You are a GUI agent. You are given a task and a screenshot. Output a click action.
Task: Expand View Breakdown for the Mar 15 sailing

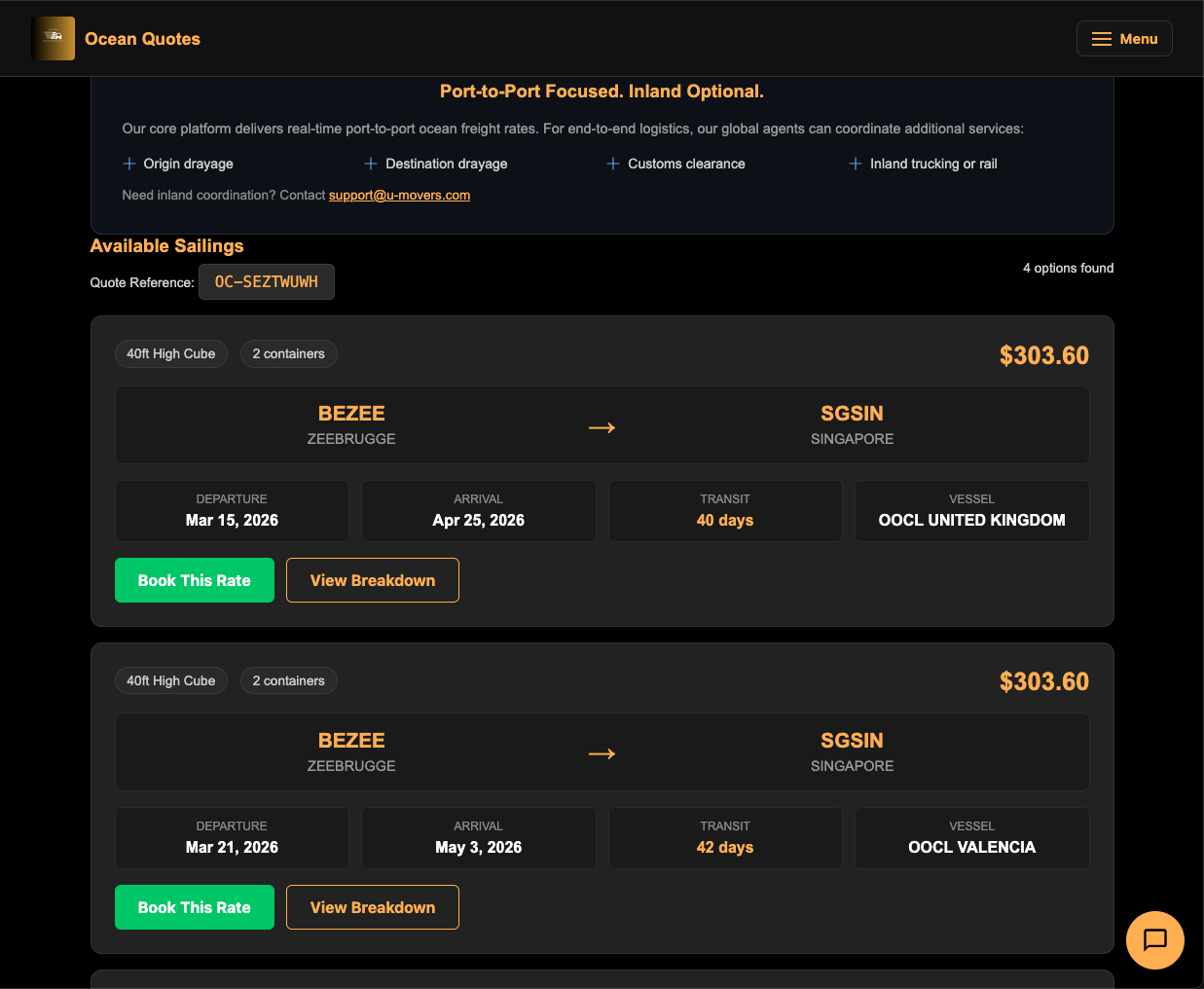[x=373, y=580]
